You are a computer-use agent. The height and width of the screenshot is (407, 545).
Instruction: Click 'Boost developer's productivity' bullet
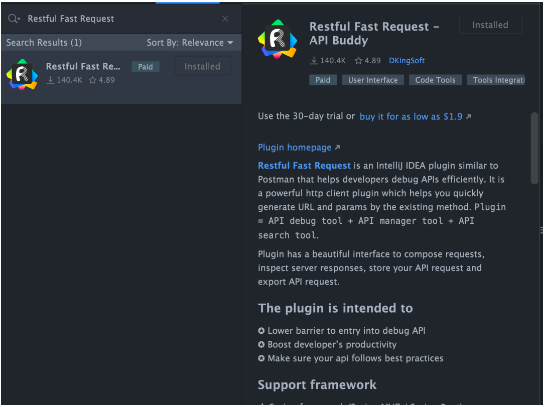pyautogui.click(x=332, y=344)
